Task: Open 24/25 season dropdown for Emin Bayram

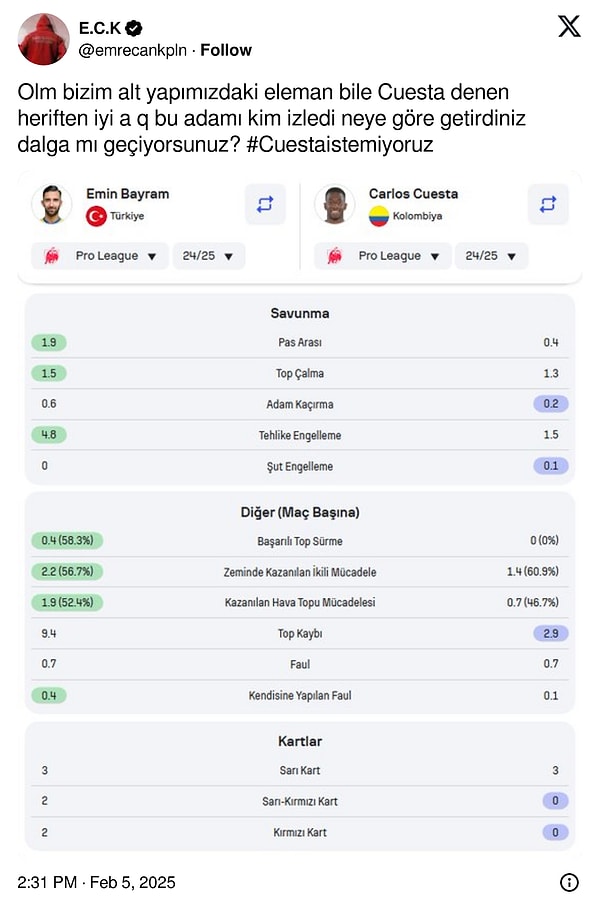Action: 209,256
